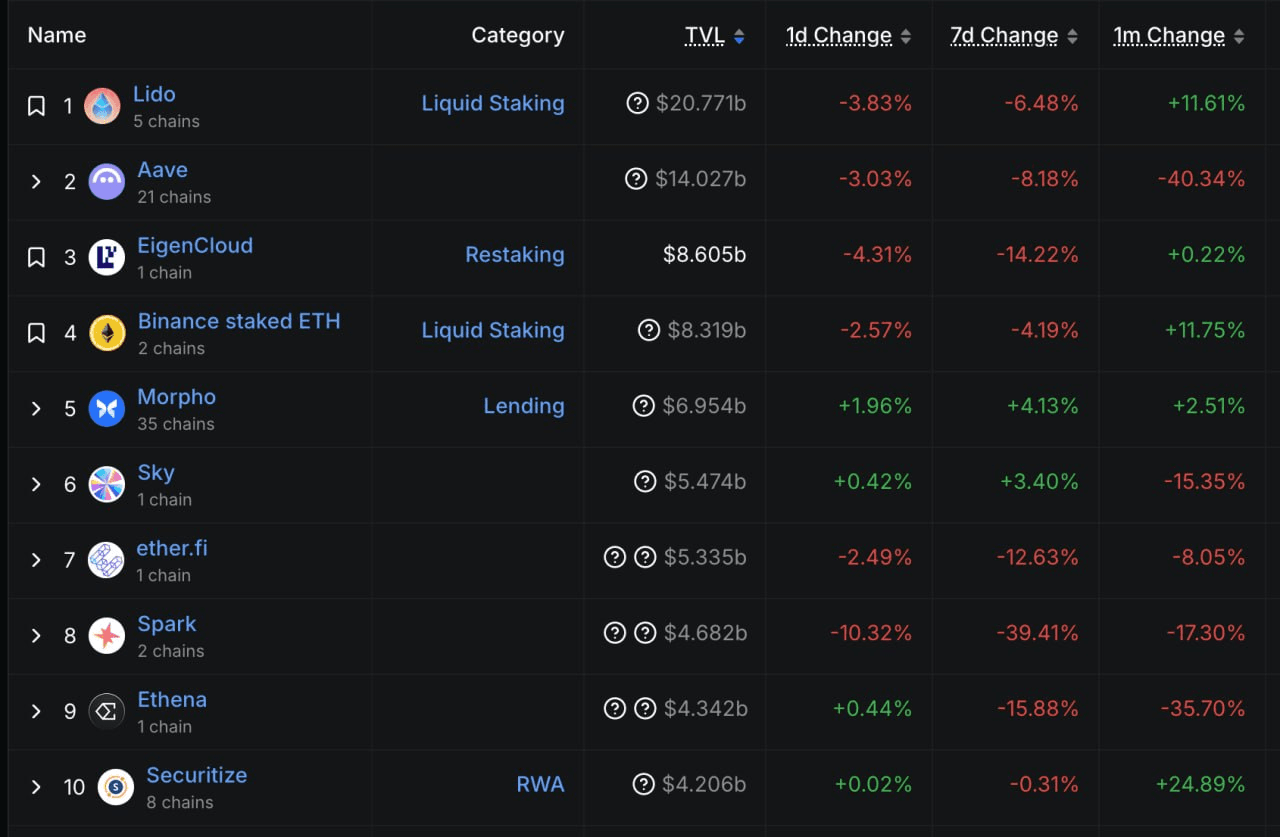Open the RWA category link
This screenshot has width=1280, height=837.
point(540,784)
